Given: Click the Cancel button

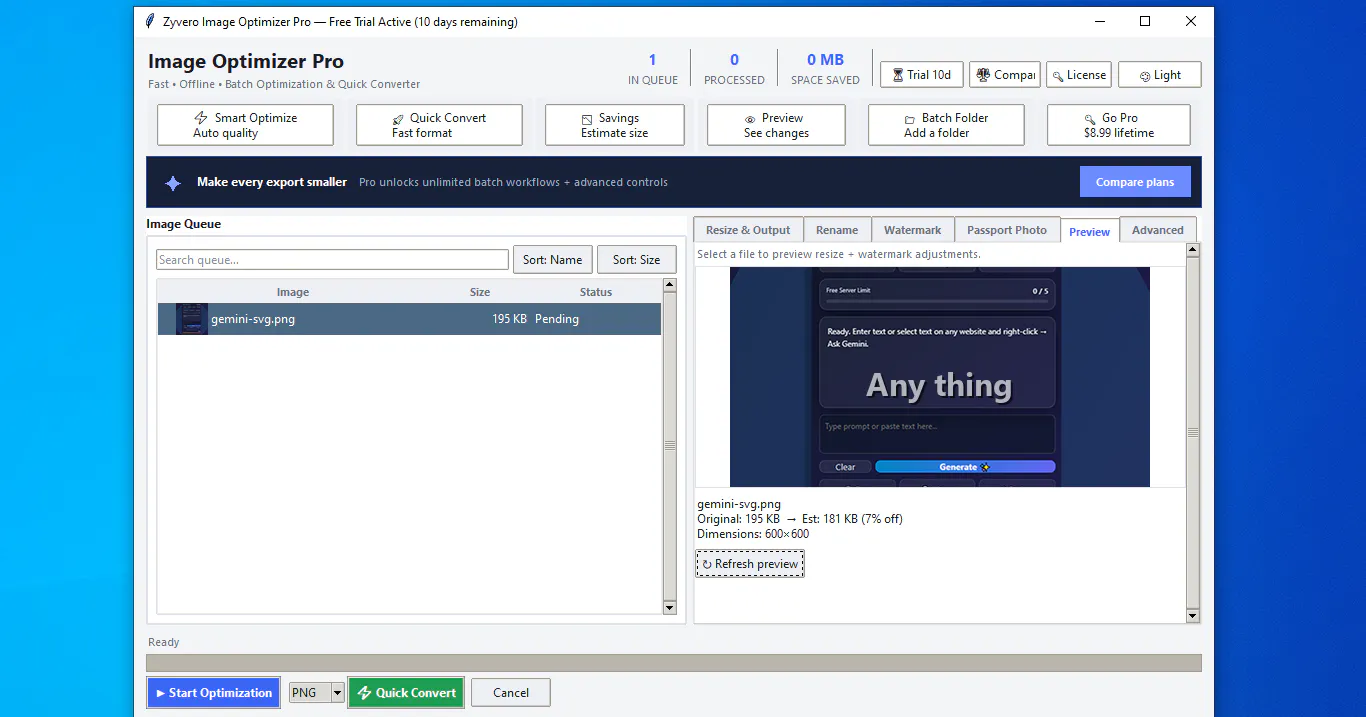Looking at the screenshot, I should pos(511,693).
